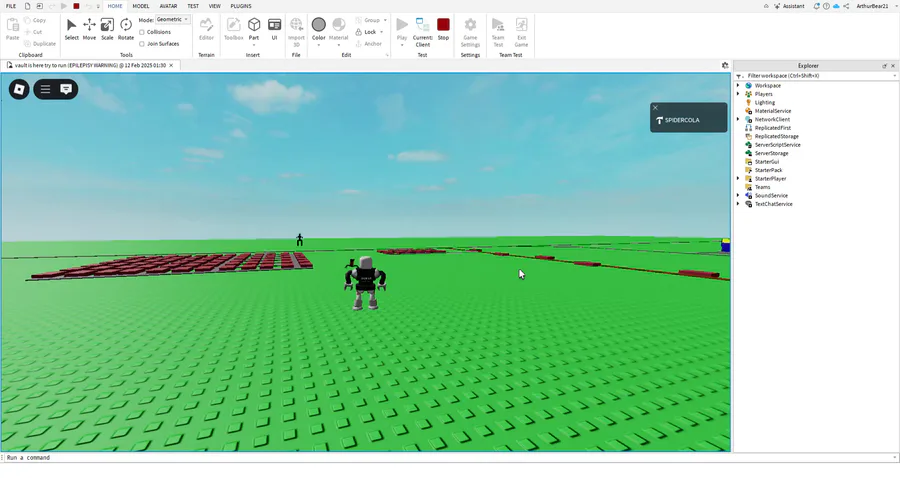900x478 pixels.
Task: Enable the Join Surfaces checkbox
Action: (142, 44)
